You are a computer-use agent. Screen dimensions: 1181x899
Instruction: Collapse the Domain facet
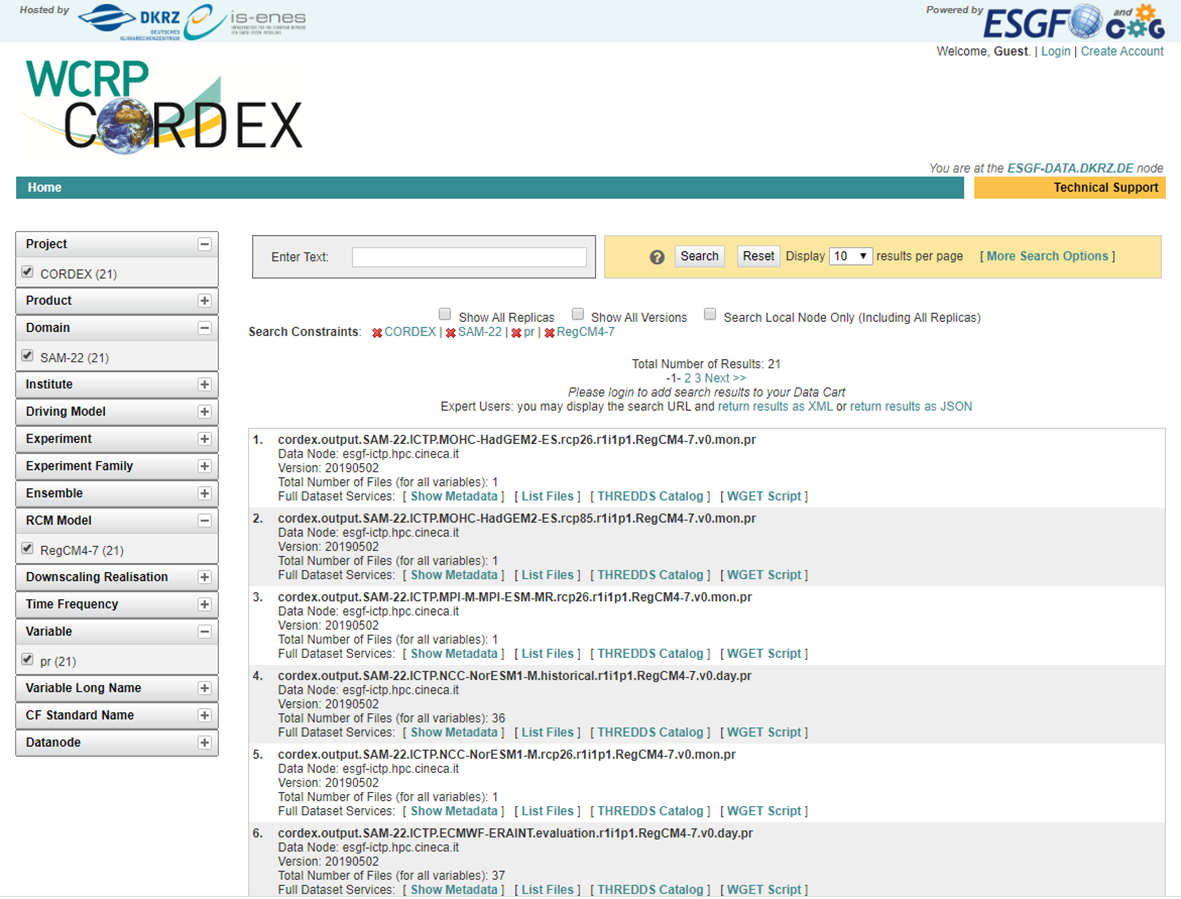204,328
